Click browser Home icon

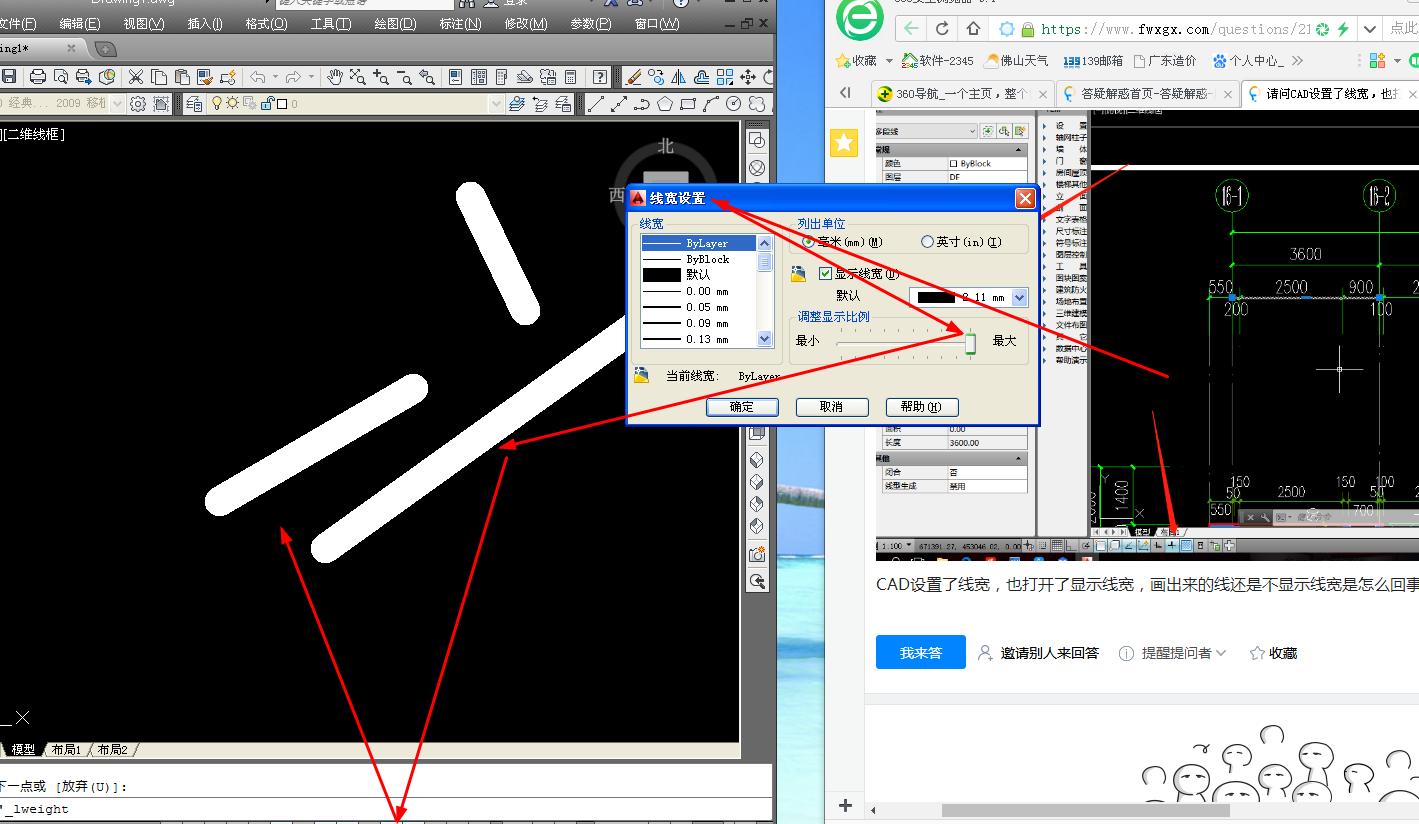tap(975, 29)
